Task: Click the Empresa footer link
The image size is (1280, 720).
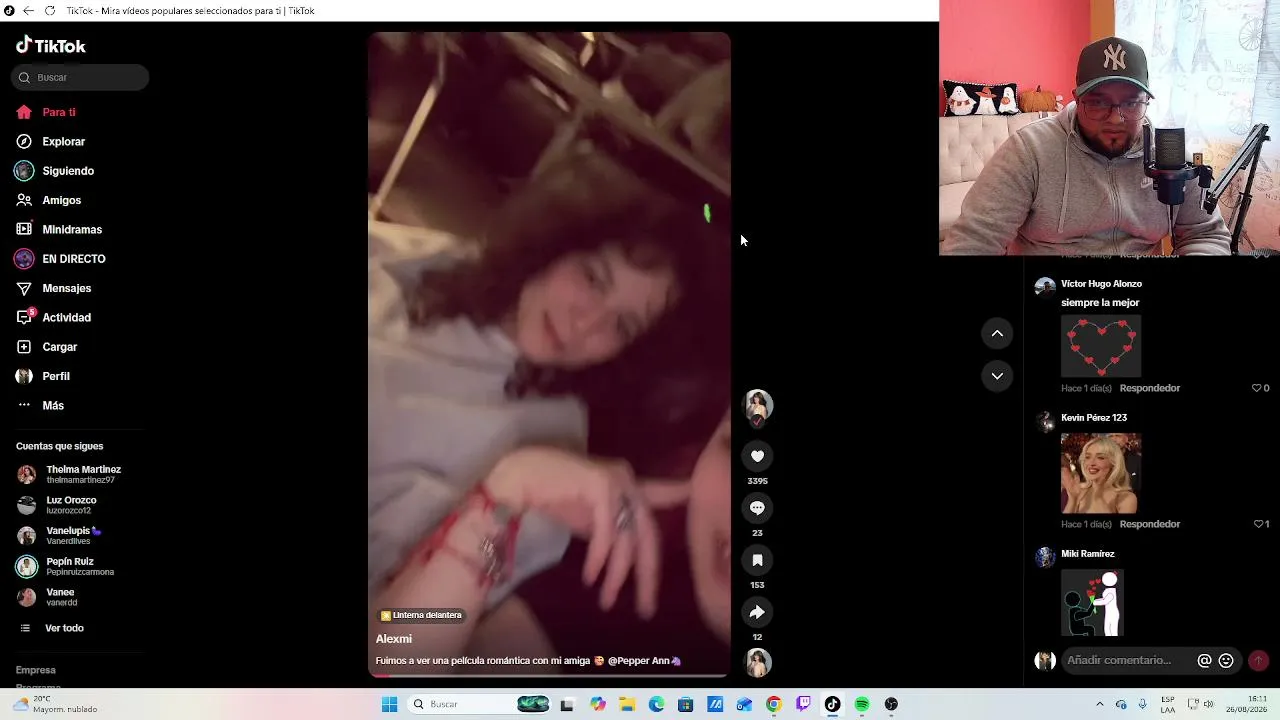Action: (36, 670)
